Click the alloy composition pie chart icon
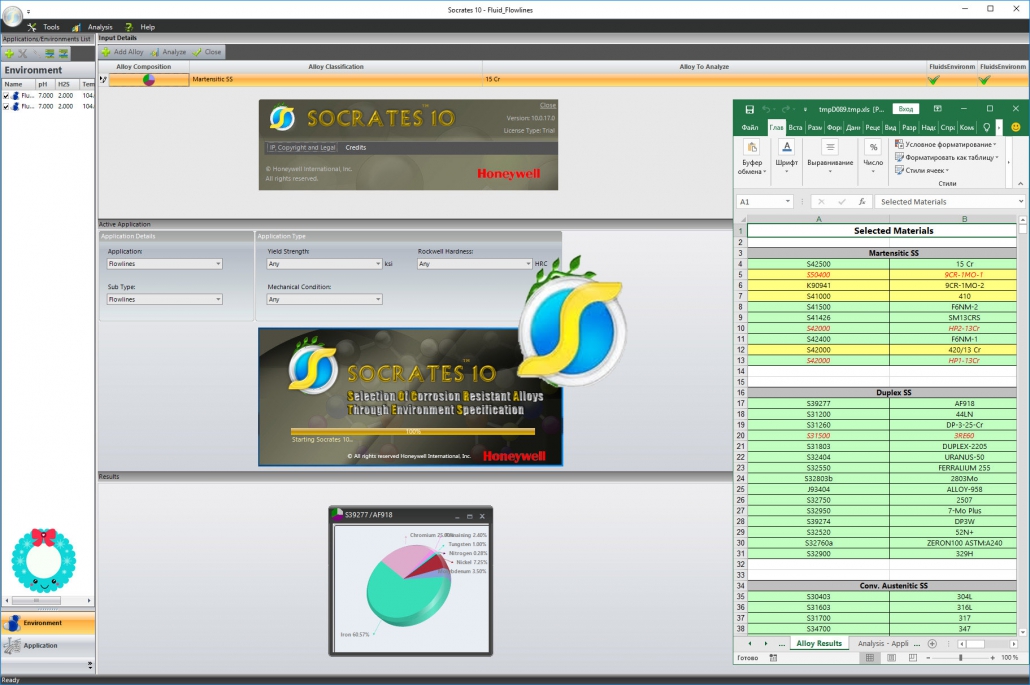Screen dimensions: 1030x685 [x=148, y=78]
